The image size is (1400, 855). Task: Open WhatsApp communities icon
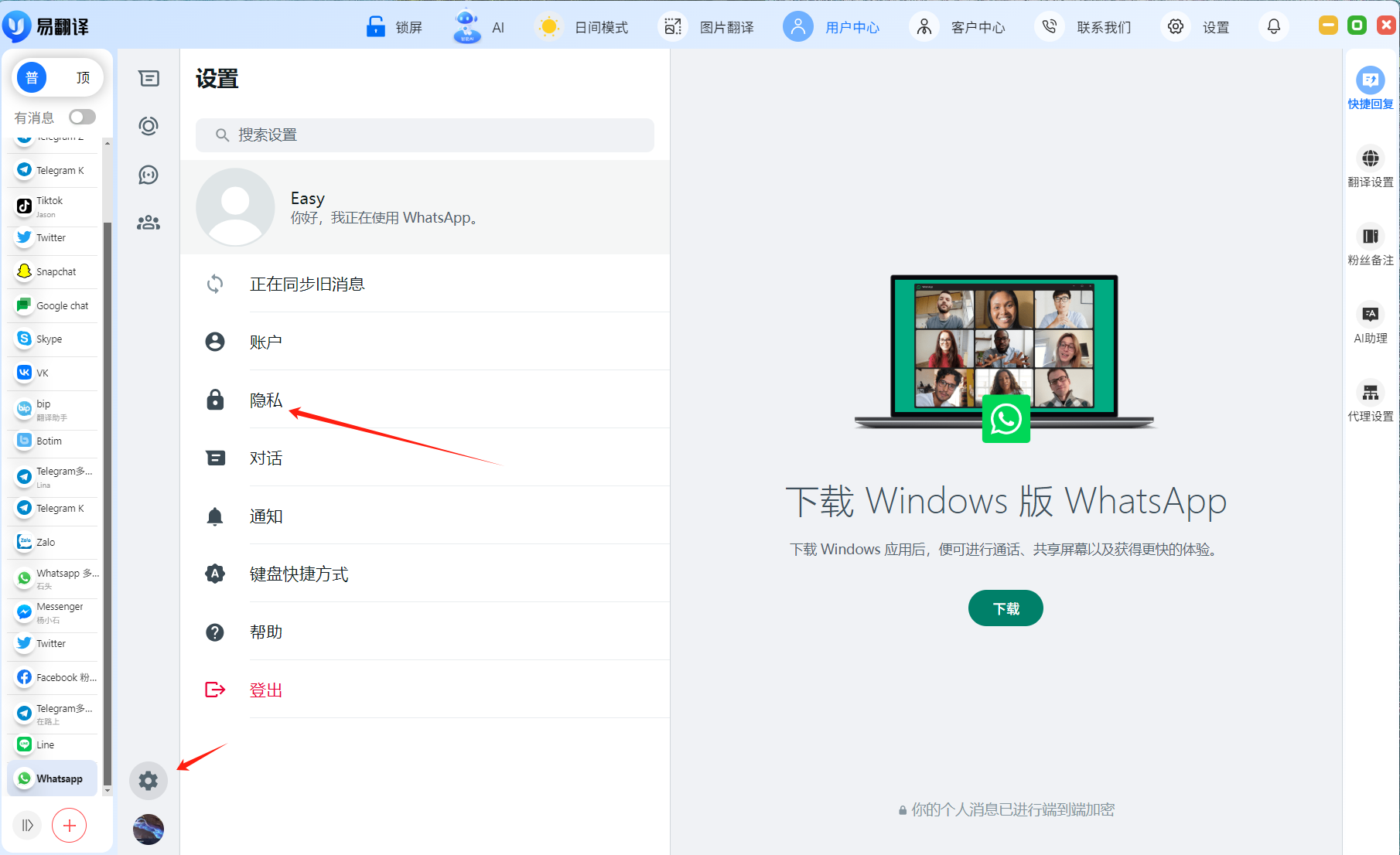149,223
